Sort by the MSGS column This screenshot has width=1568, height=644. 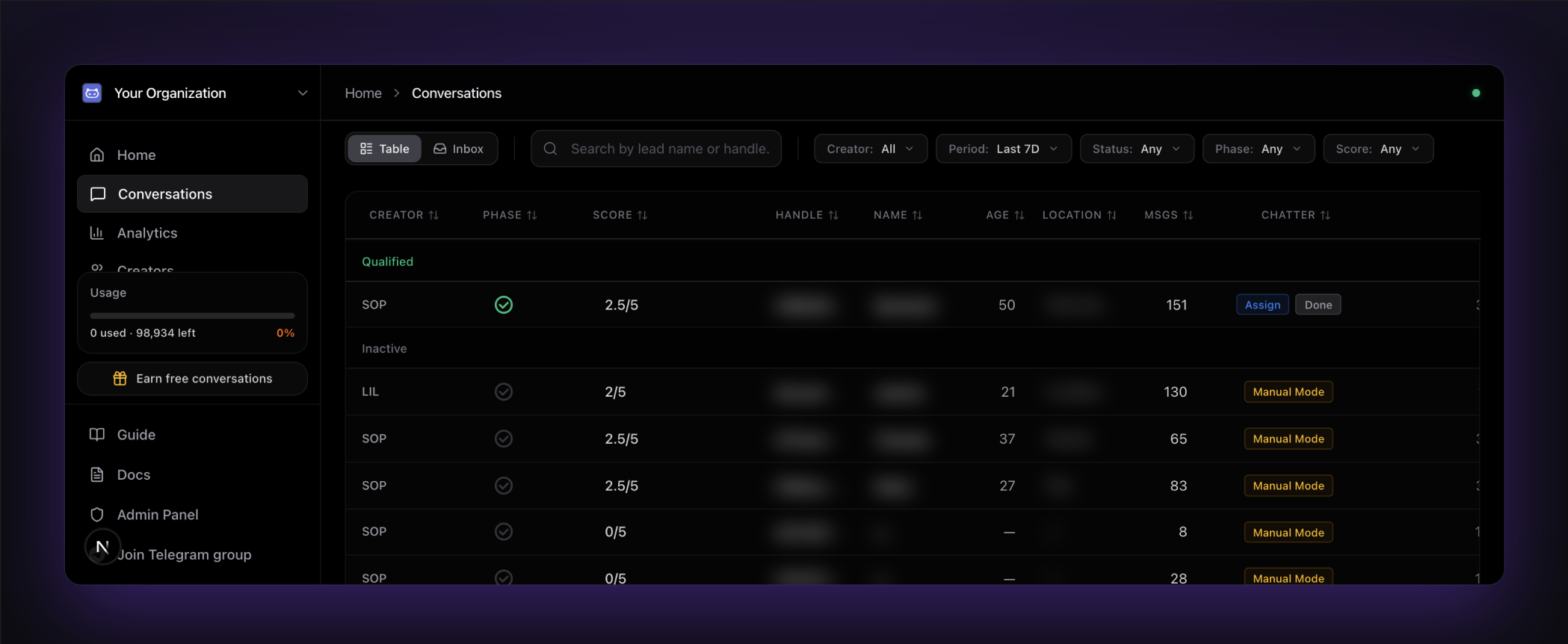click(x=1168, y=215)
